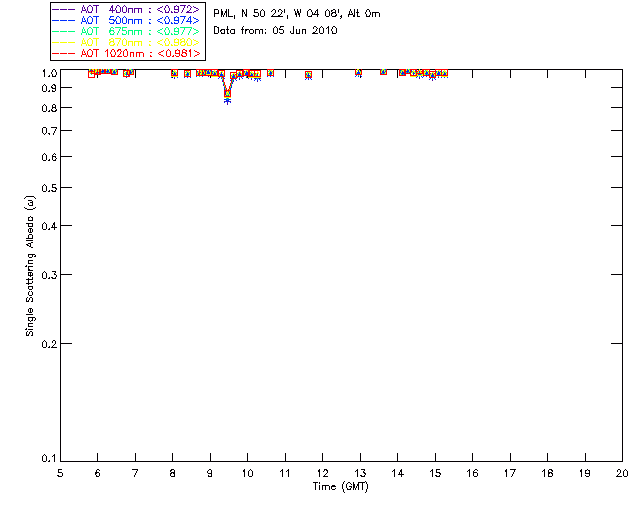Image resolution: width=640 pixels, height=512 pixels.
Task: Click the x-axis label 10
Action: pyautogui.click(x=247, y=473)
